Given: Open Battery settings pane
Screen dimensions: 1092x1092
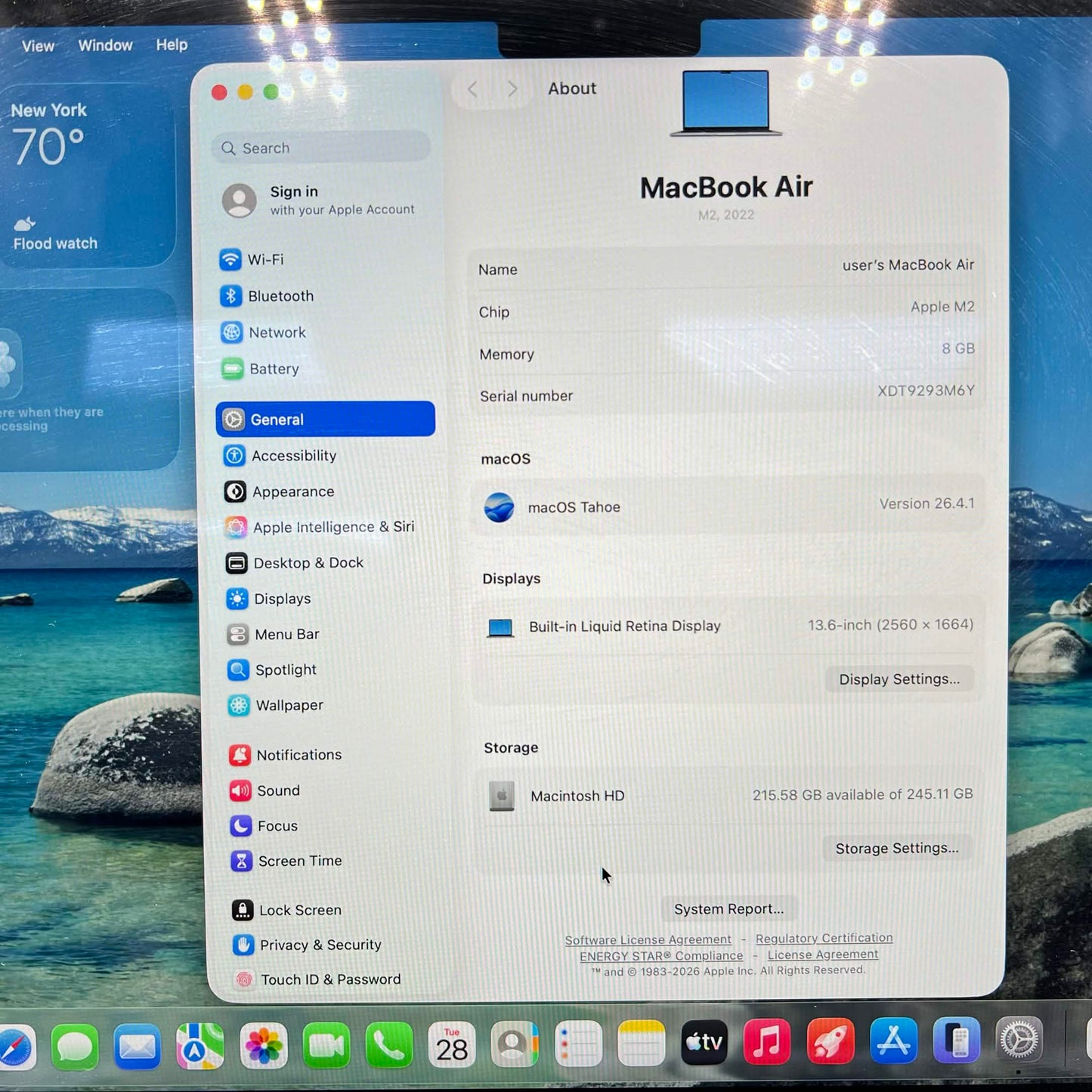Looking at the screenshot, I should [260, 369].
